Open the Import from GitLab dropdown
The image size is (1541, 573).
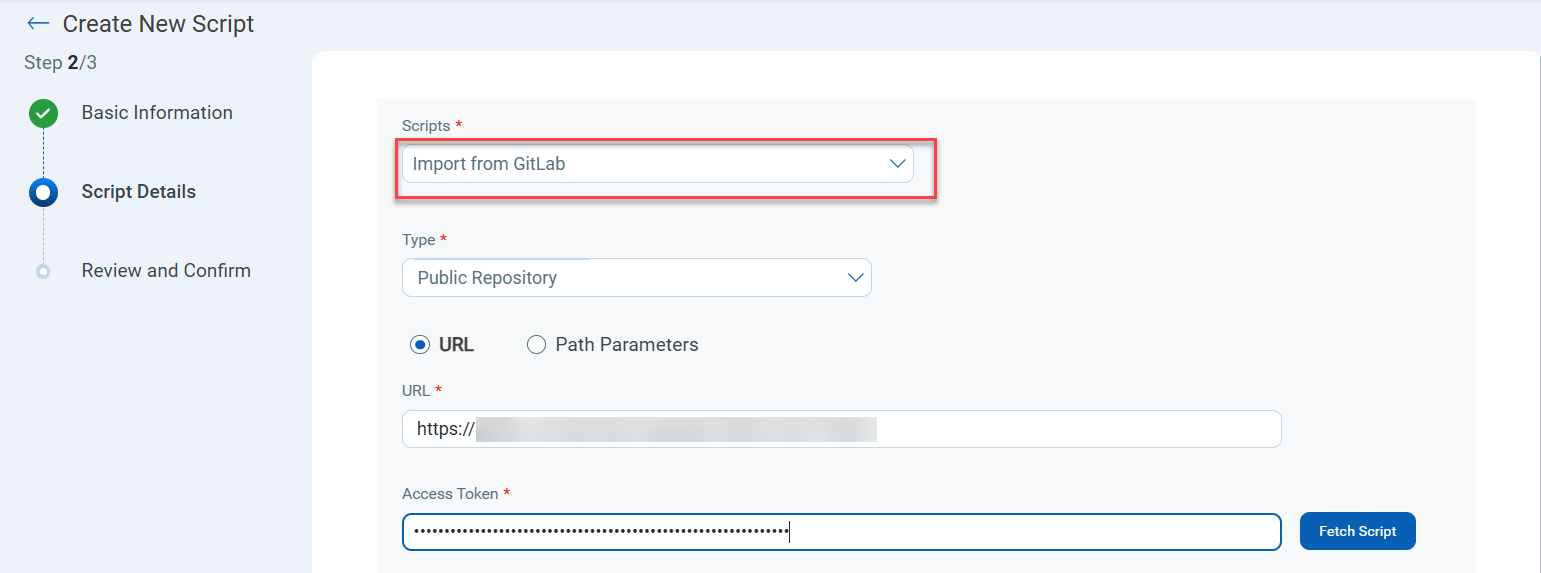657,164
